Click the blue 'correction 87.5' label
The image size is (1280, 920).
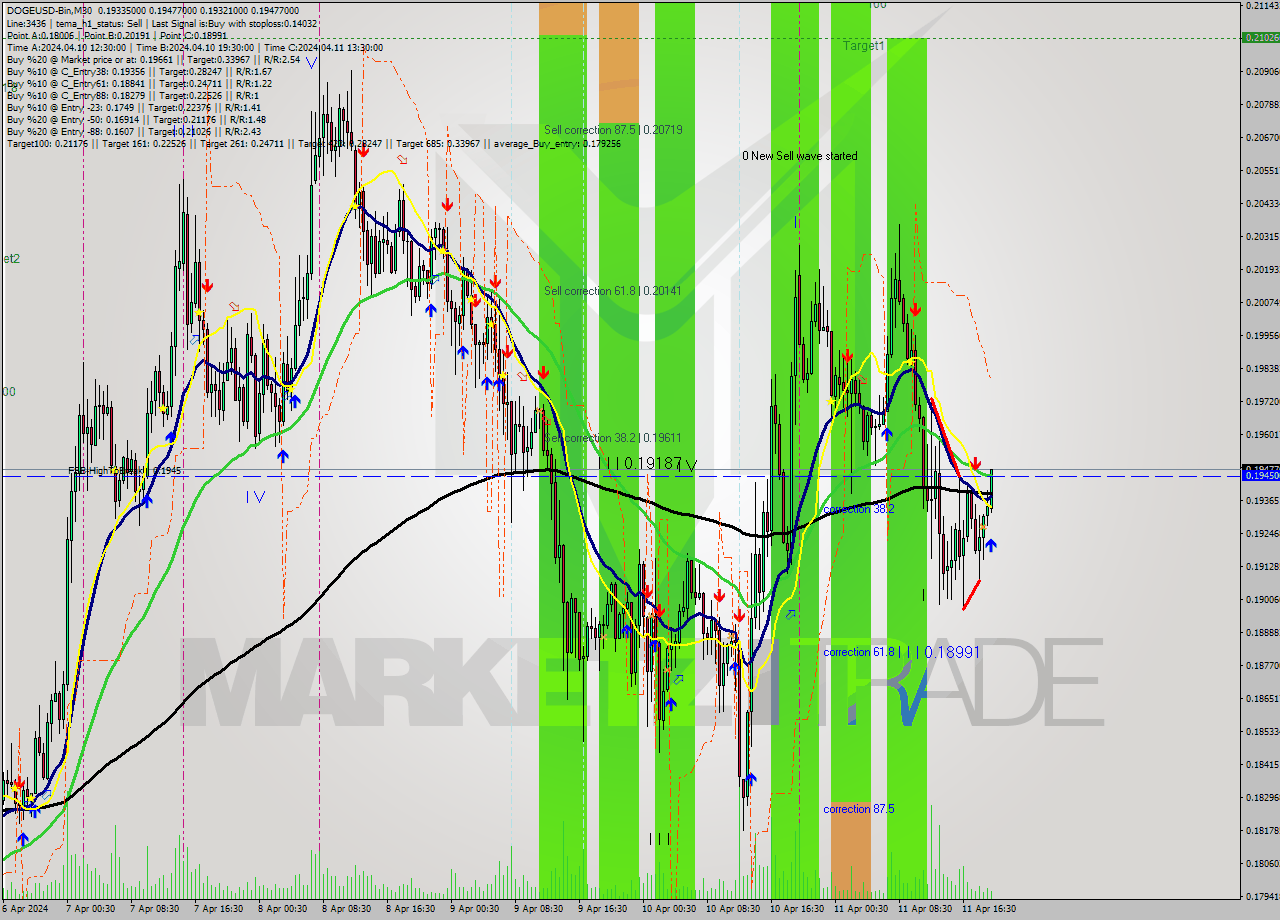858,809
